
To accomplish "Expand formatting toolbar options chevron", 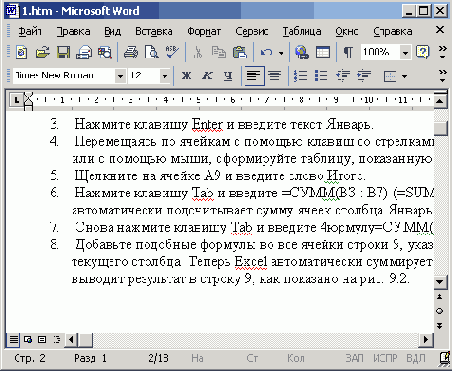I will 443,76.
